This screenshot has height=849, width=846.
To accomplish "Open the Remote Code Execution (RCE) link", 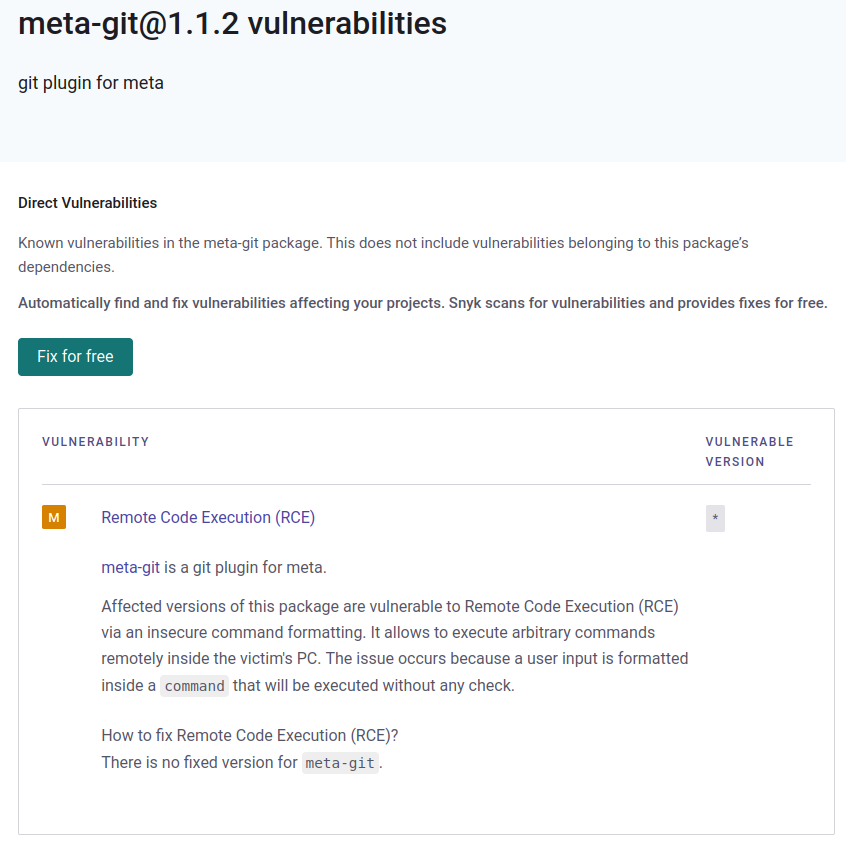I will 208,517.
